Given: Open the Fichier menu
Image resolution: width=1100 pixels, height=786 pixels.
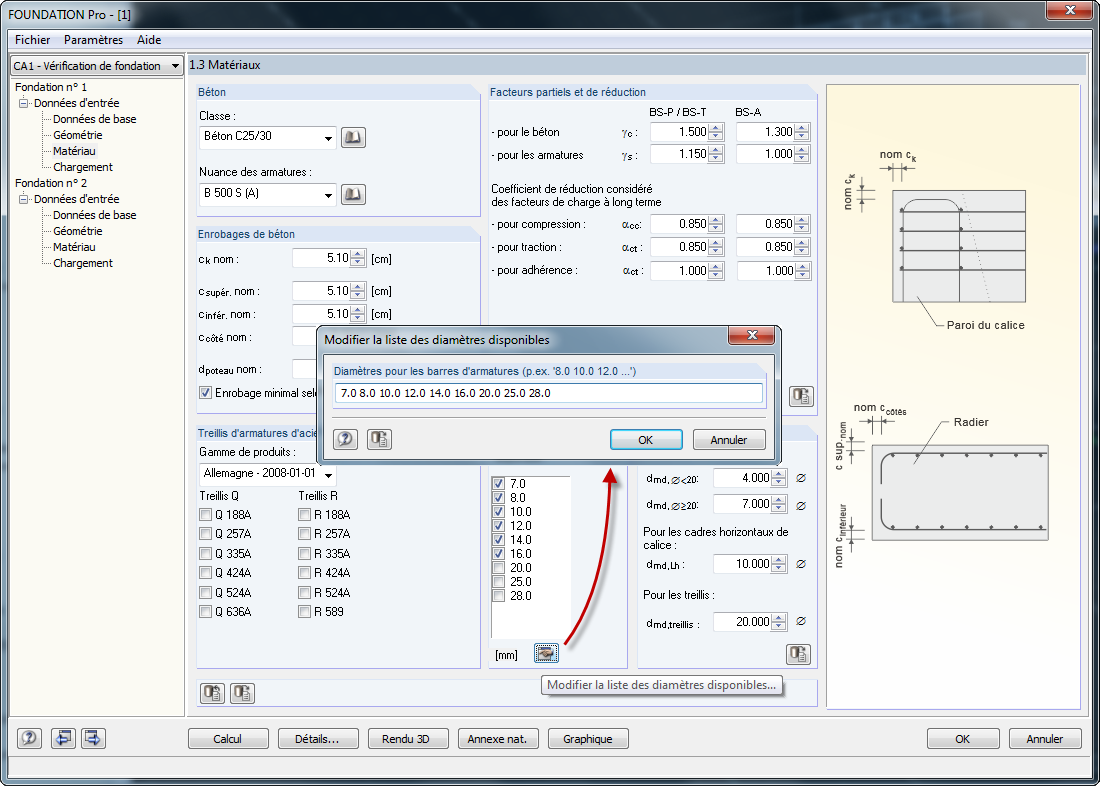Looking at the screenshot, I should click(x=31, y=40).
